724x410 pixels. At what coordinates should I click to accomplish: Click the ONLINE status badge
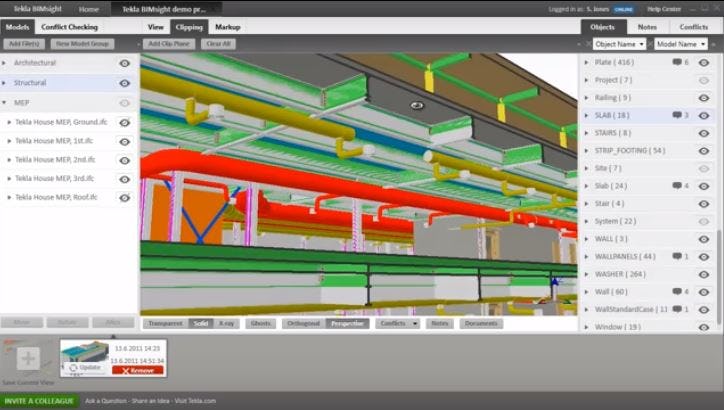[624, 9]
